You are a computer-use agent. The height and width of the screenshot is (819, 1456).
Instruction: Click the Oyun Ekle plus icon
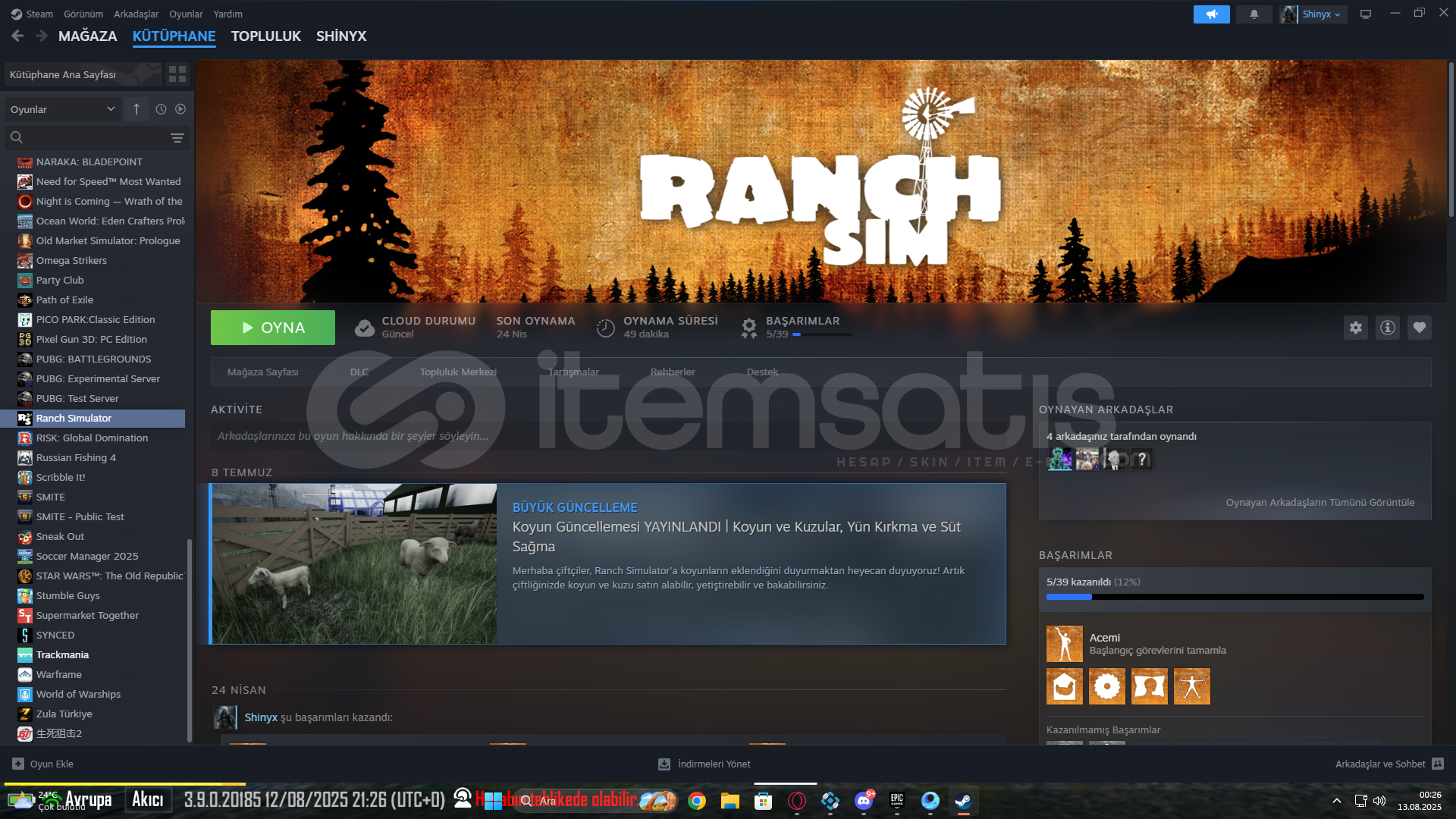[x=18, y=764]
